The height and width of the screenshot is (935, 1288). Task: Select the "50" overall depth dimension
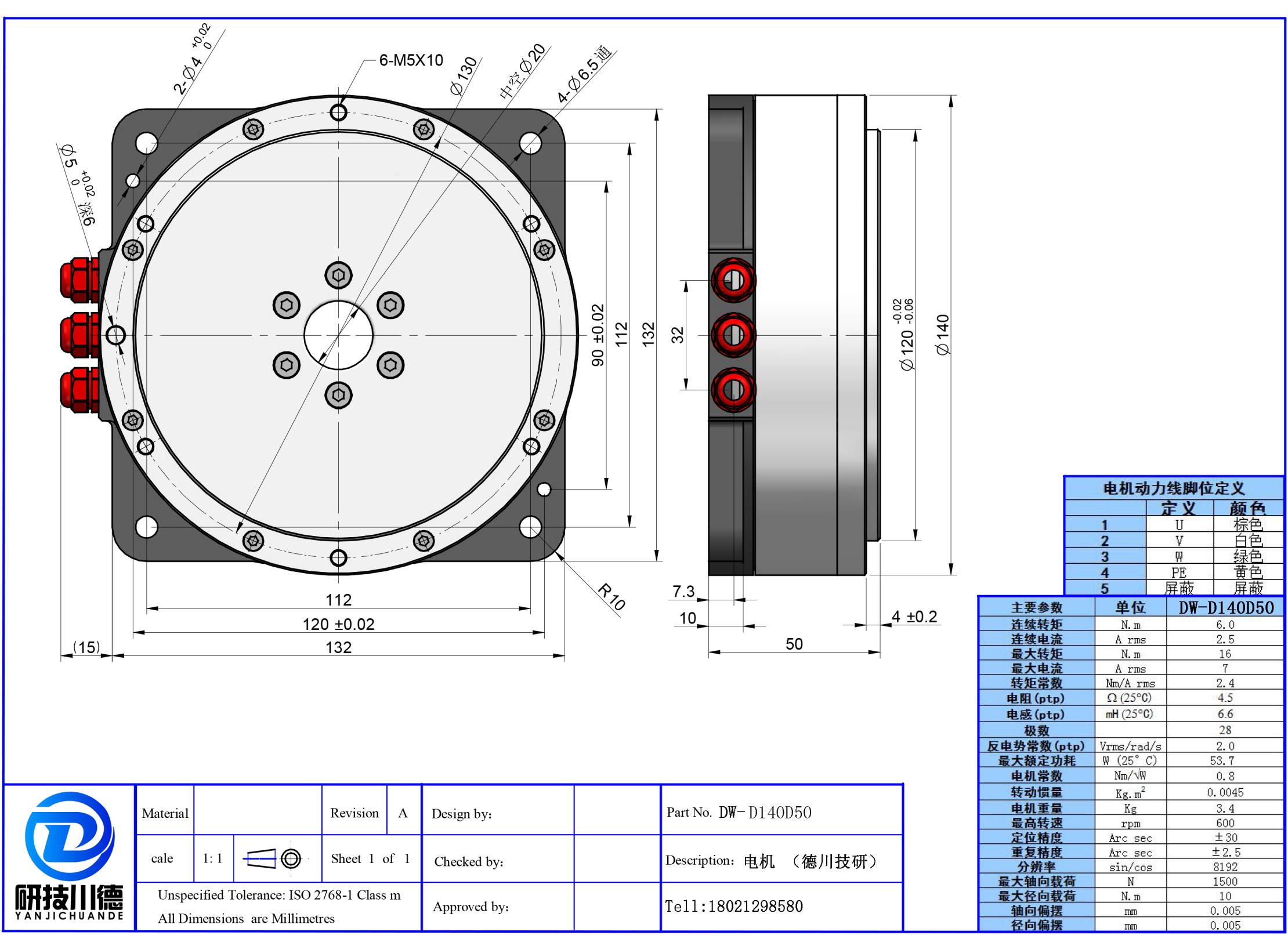coord(794,644)
